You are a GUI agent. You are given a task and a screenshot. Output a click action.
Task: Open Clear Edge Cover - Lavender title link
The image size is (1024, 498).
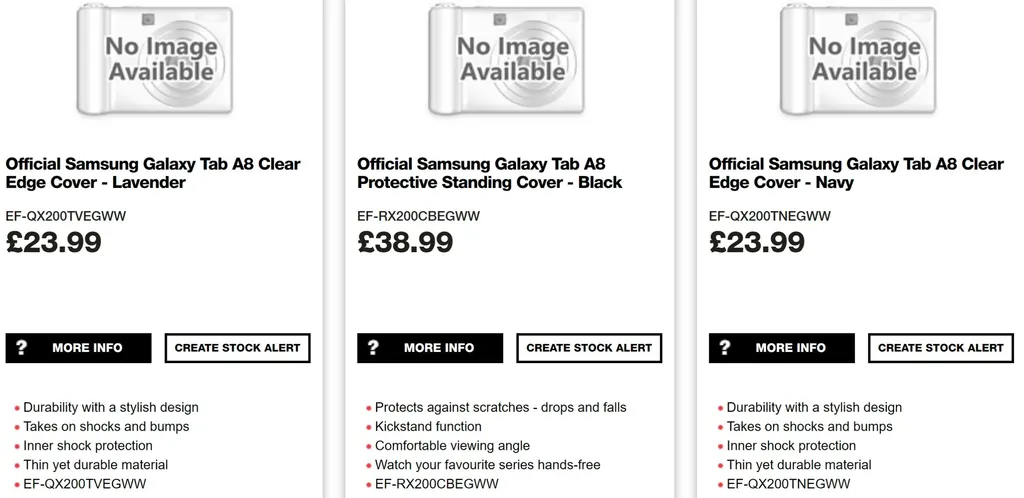pos(153,173)
